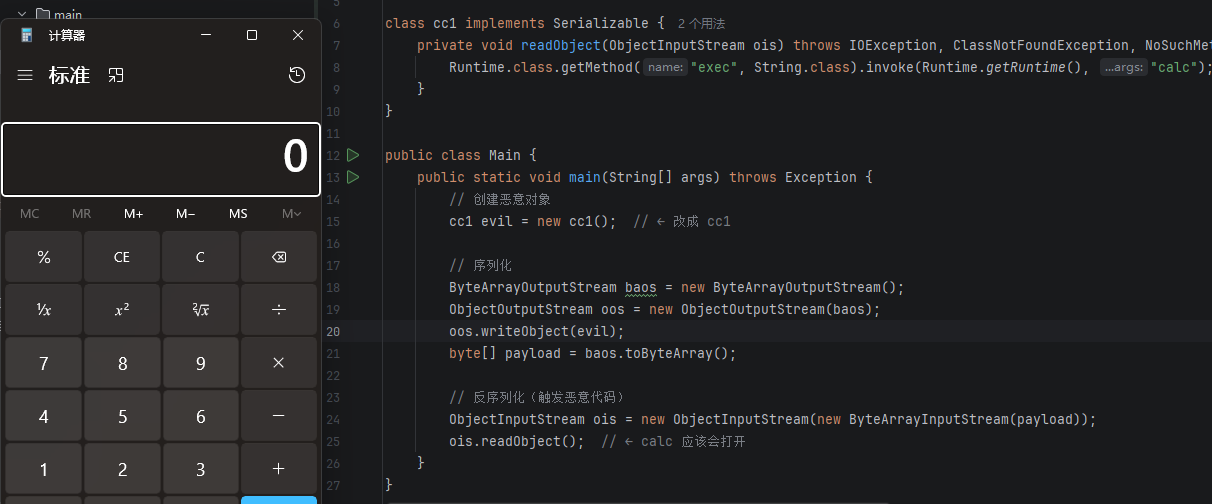Screen dimensions: 1212x504
Task: Click 'payload' variable on line 21
Action: [533, 353]
